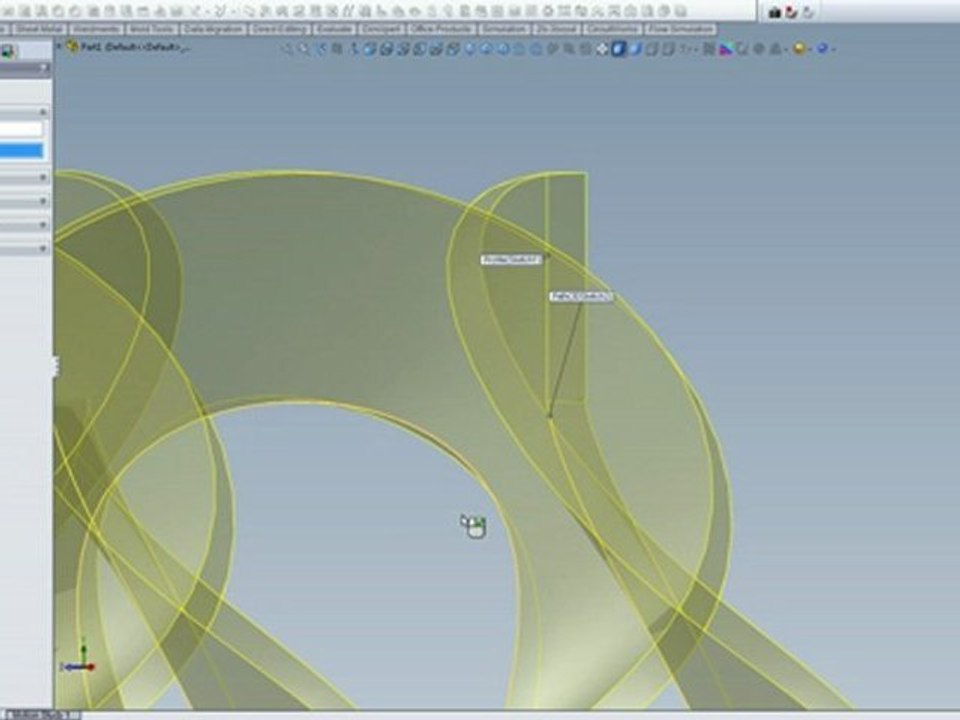Open the DimXpert tab
960x720 pixels.
(381, 29)
